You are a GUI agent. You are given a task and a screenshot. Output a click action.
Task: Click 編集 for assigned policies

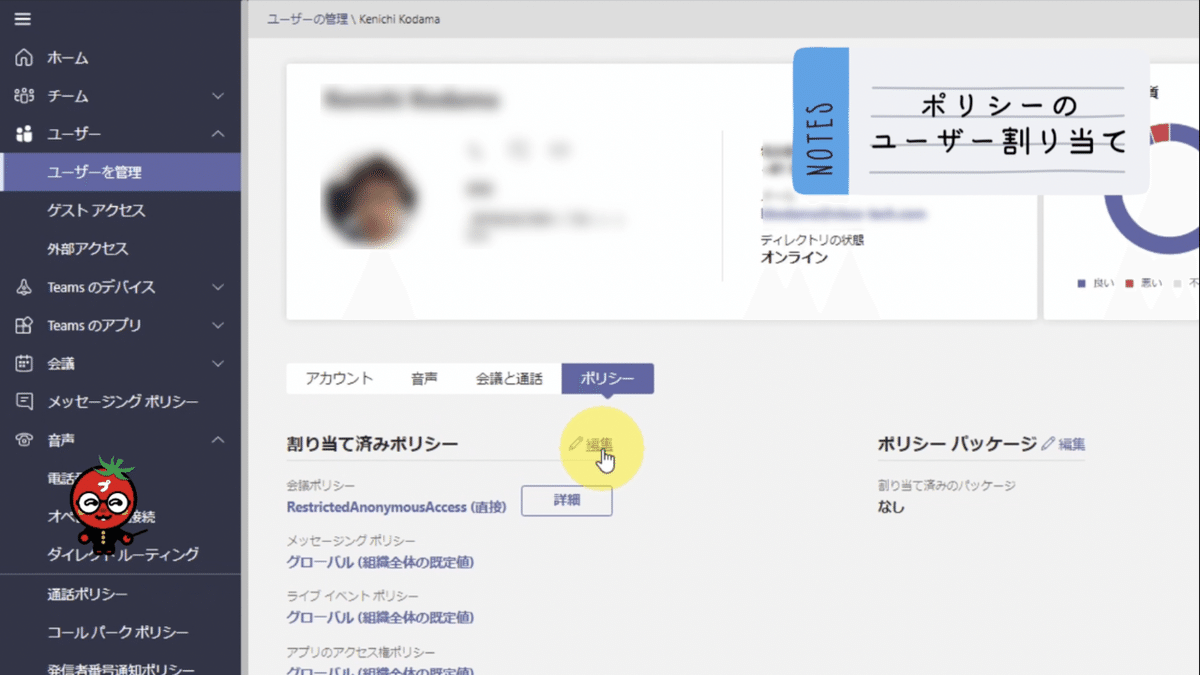pyautogui.click(x=599, y=444)
